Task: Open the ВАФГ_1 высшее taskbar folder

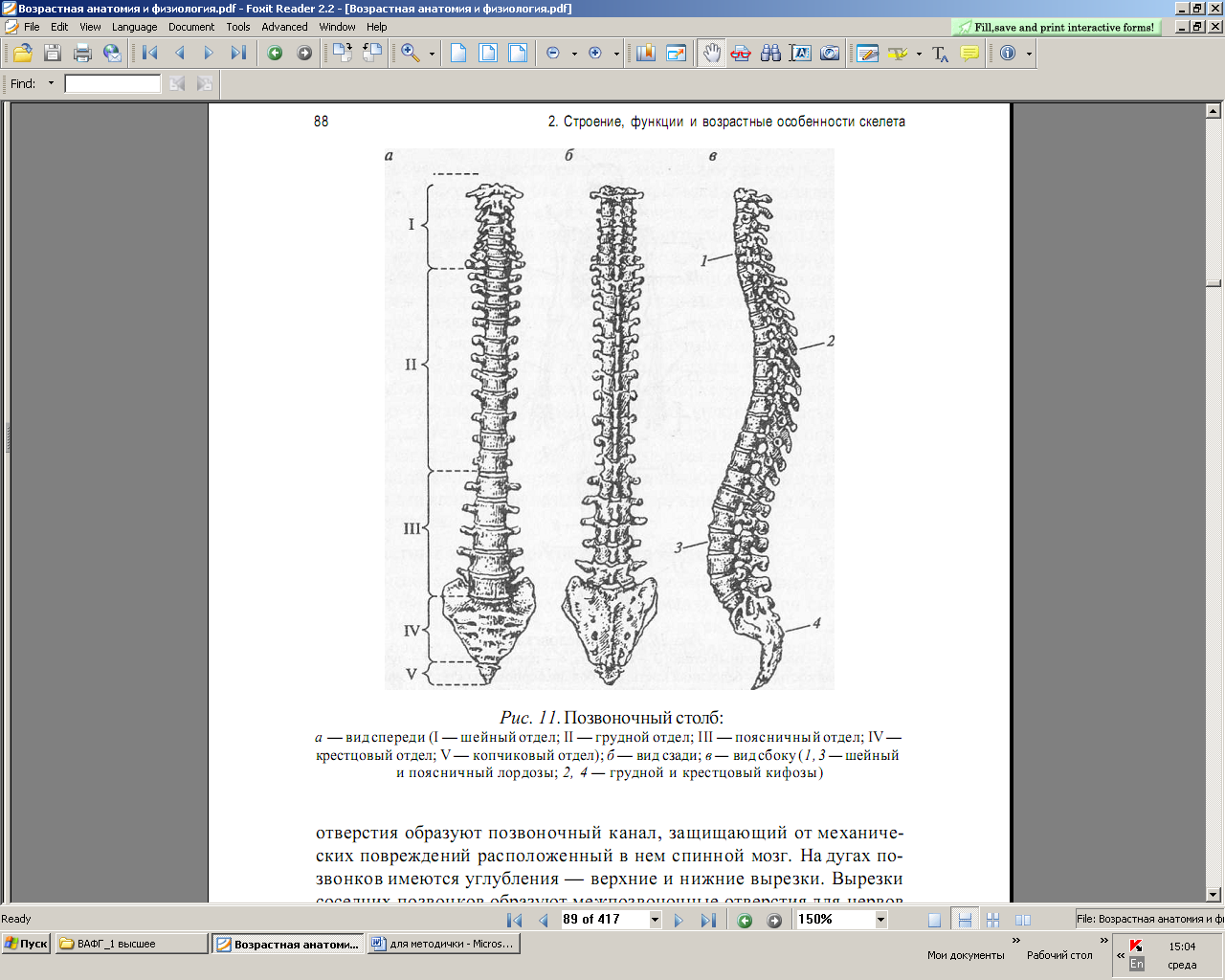Action: (x=131, y=944)
